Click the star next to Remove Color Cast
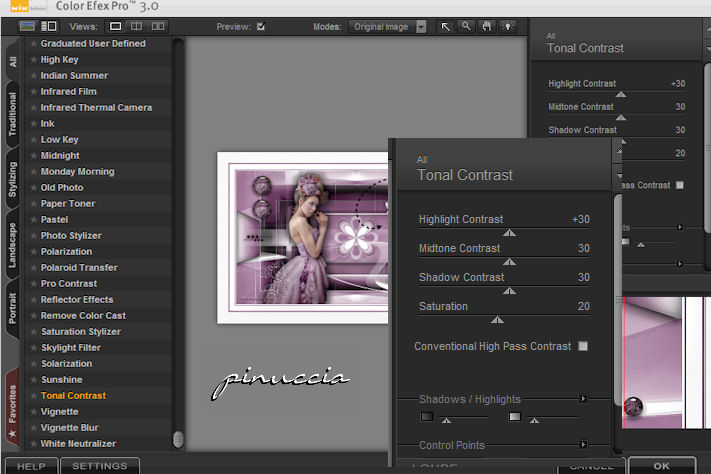711x474 pixels. point(34,316)
